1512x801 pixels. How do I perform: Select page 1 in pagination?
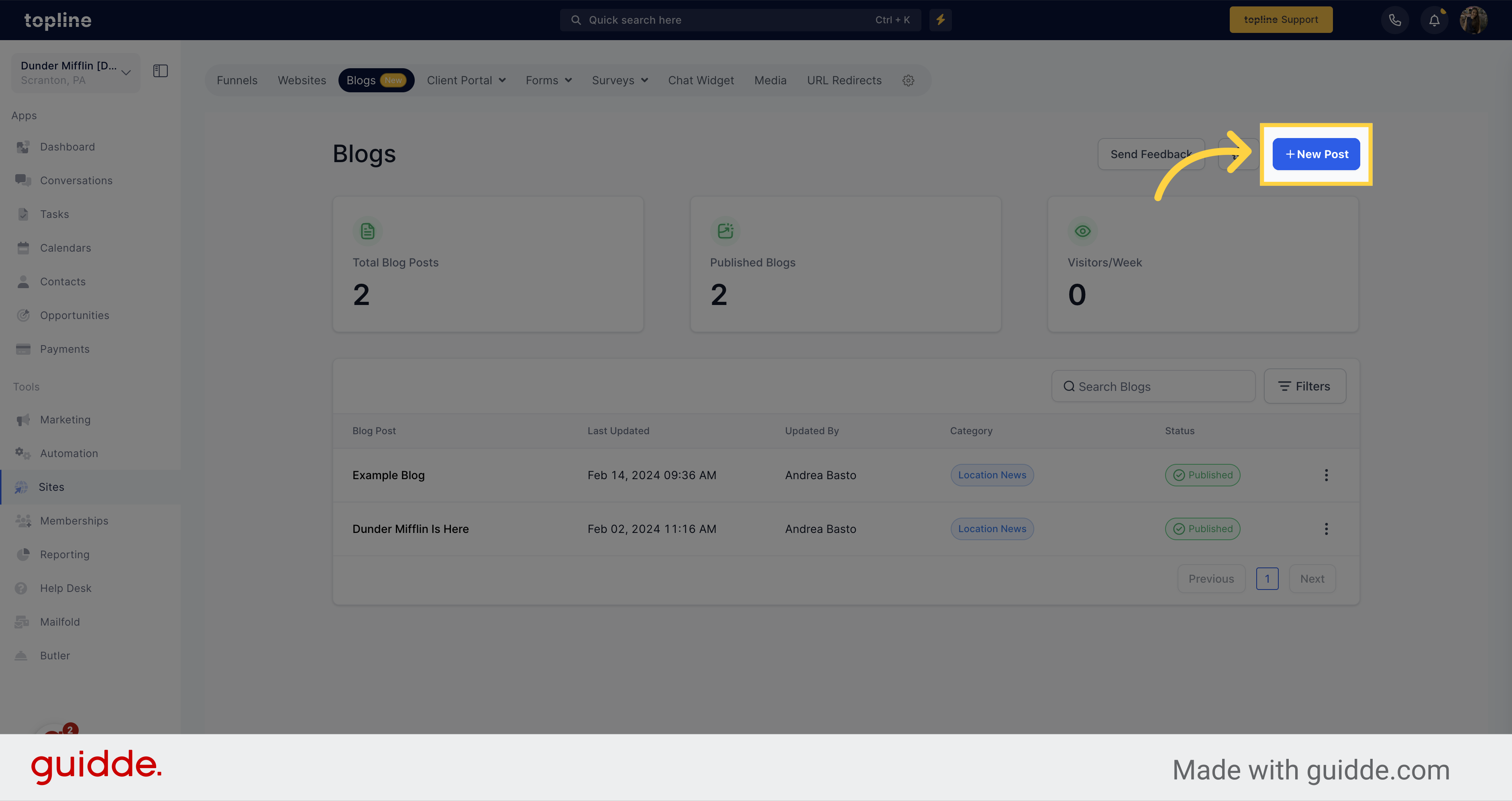1267,579
